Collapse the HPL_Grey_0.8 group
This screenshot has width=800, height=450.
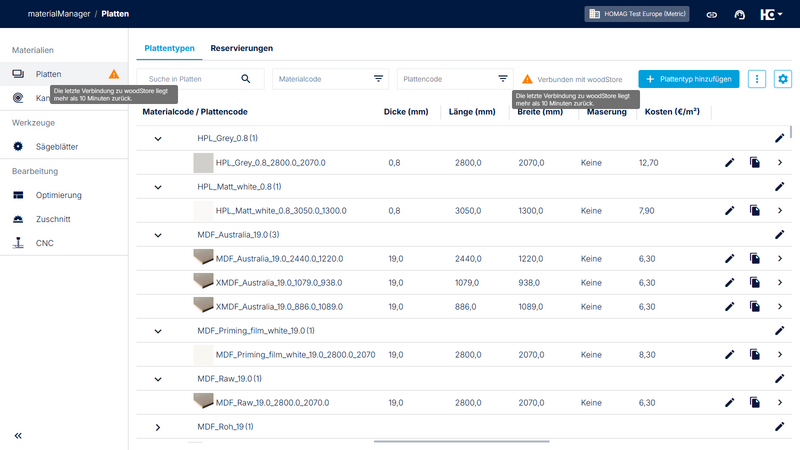coord(158,139)
